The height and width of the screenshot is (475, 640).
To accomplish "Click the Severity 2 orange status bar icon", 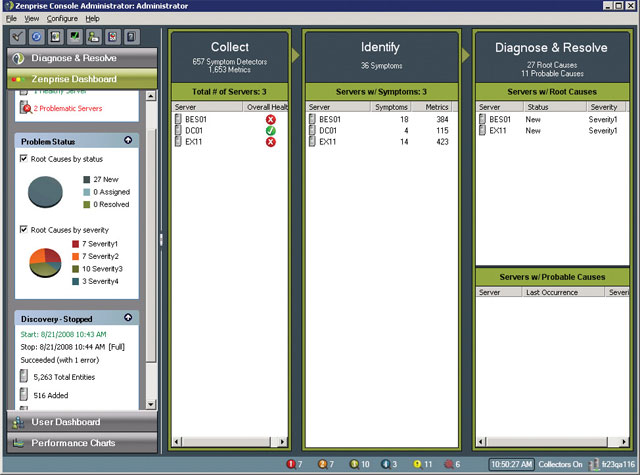I will coord(322,464).
